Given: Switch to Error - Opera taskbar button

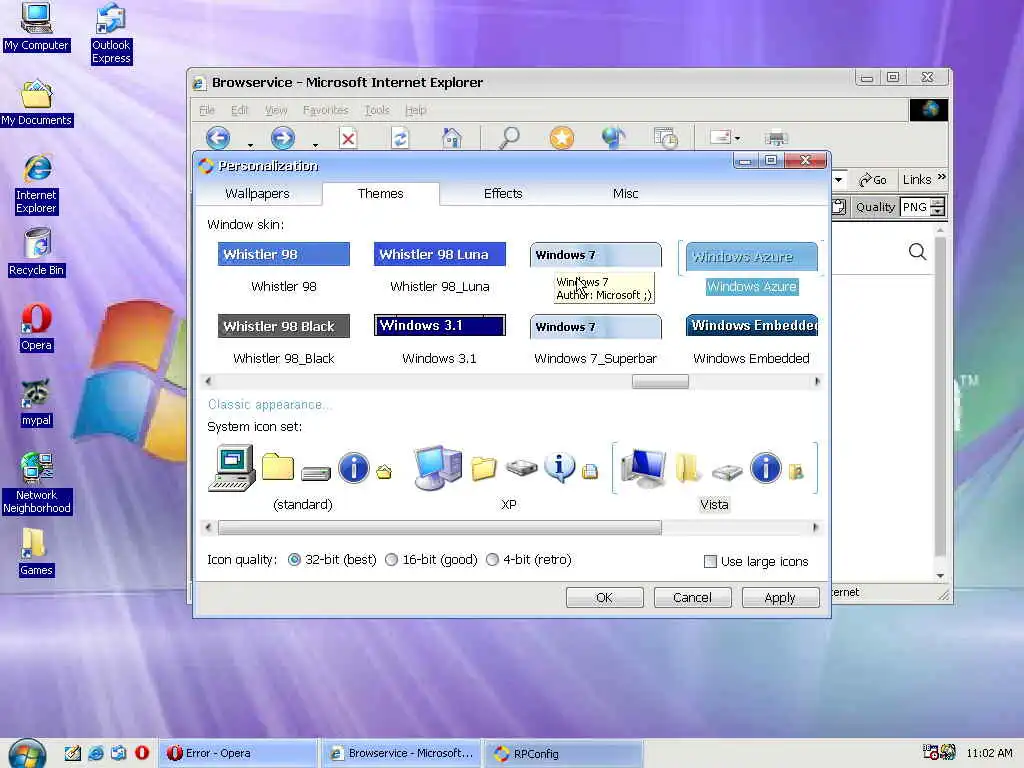Looking at the screenshot, I should (x=238, y=753).
